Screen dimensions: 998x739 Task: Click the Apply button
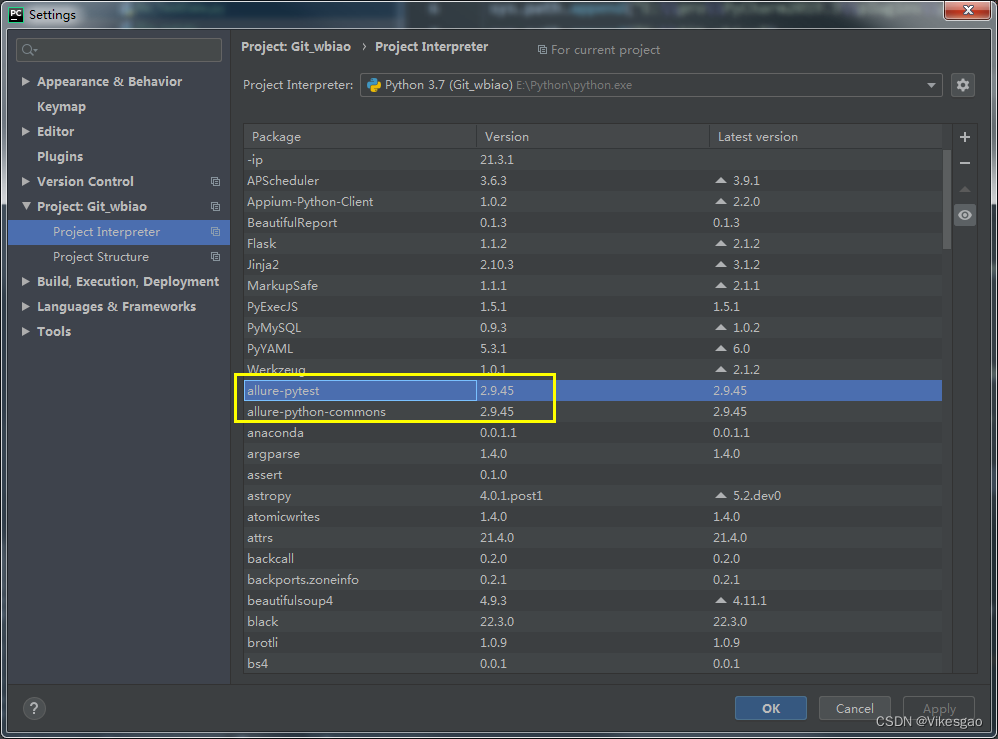[939, 708]
